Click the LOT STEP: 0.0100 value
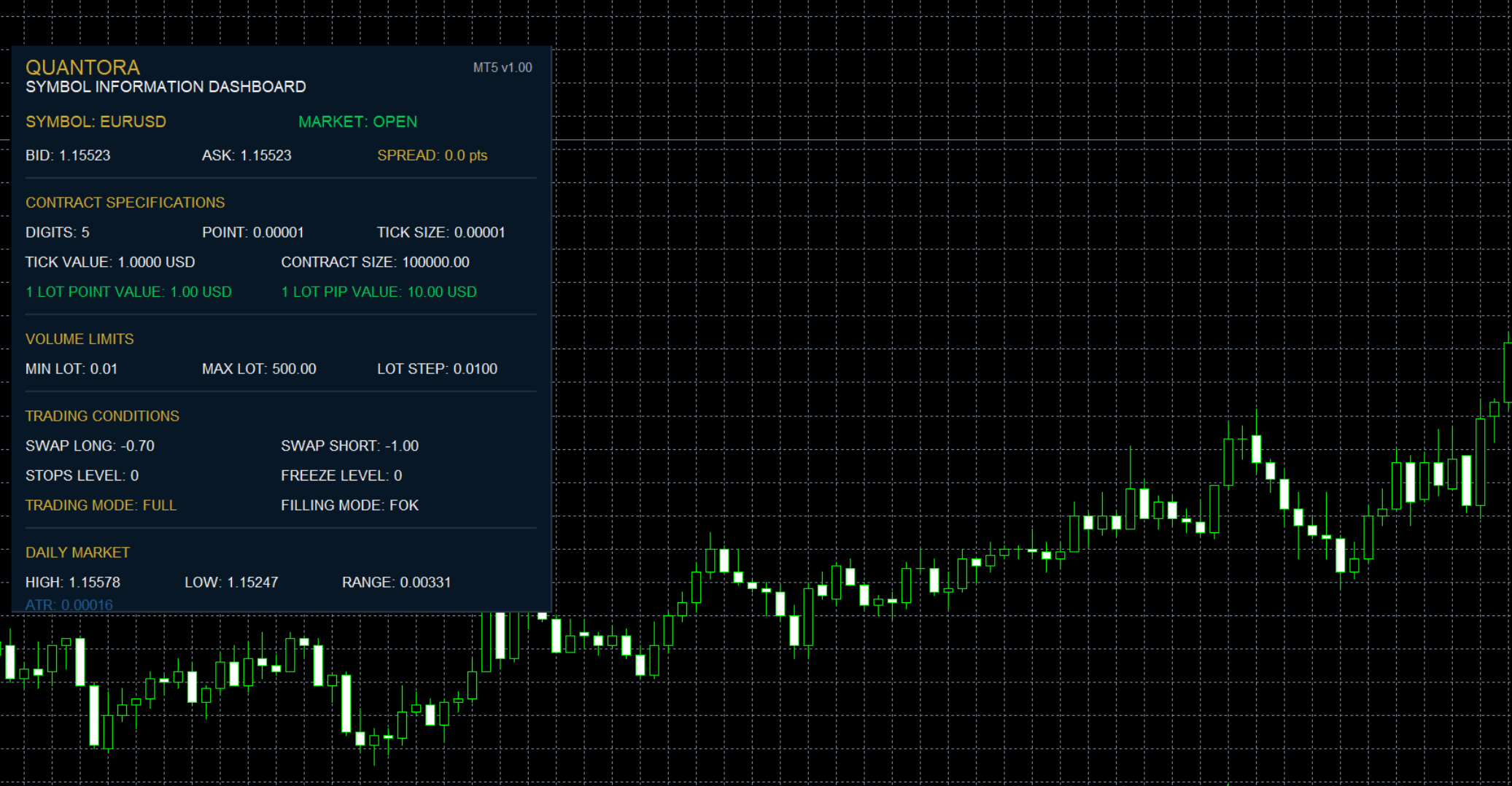 pos(437,369)
